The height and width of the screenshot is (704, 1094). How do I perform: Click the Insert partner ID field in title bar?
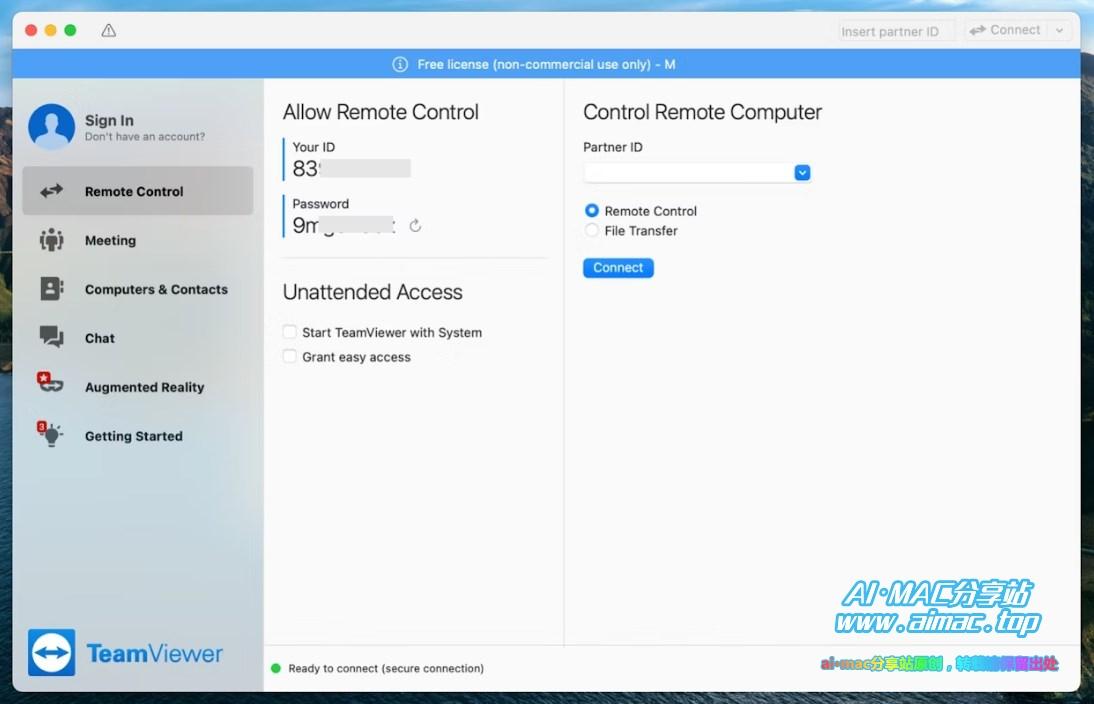tap(896, 31)
